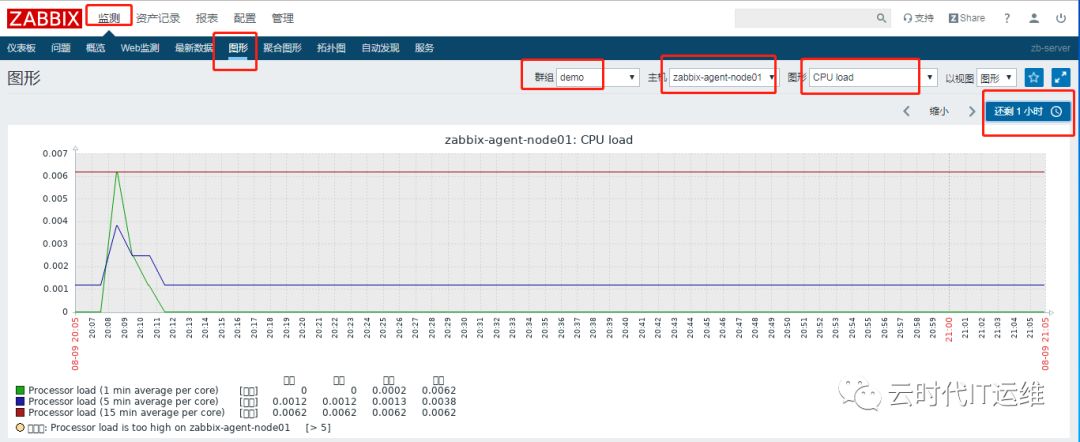Focus the global search input field
Screen dimensions: 1080x442
click(x=804, y=19)
